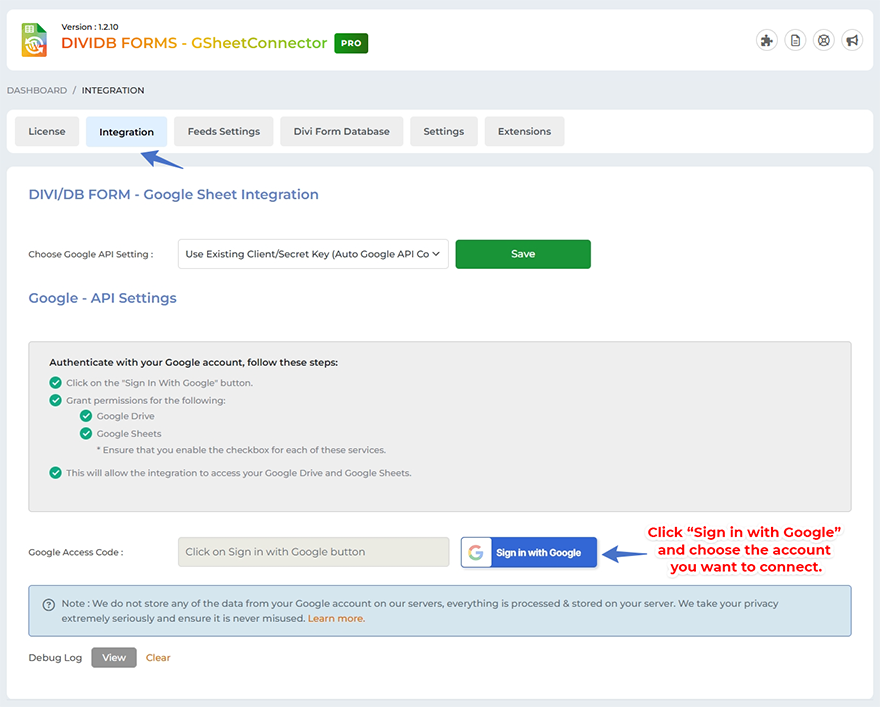
Task: Click the Google Access Code input field
Action: pos(312,552)
